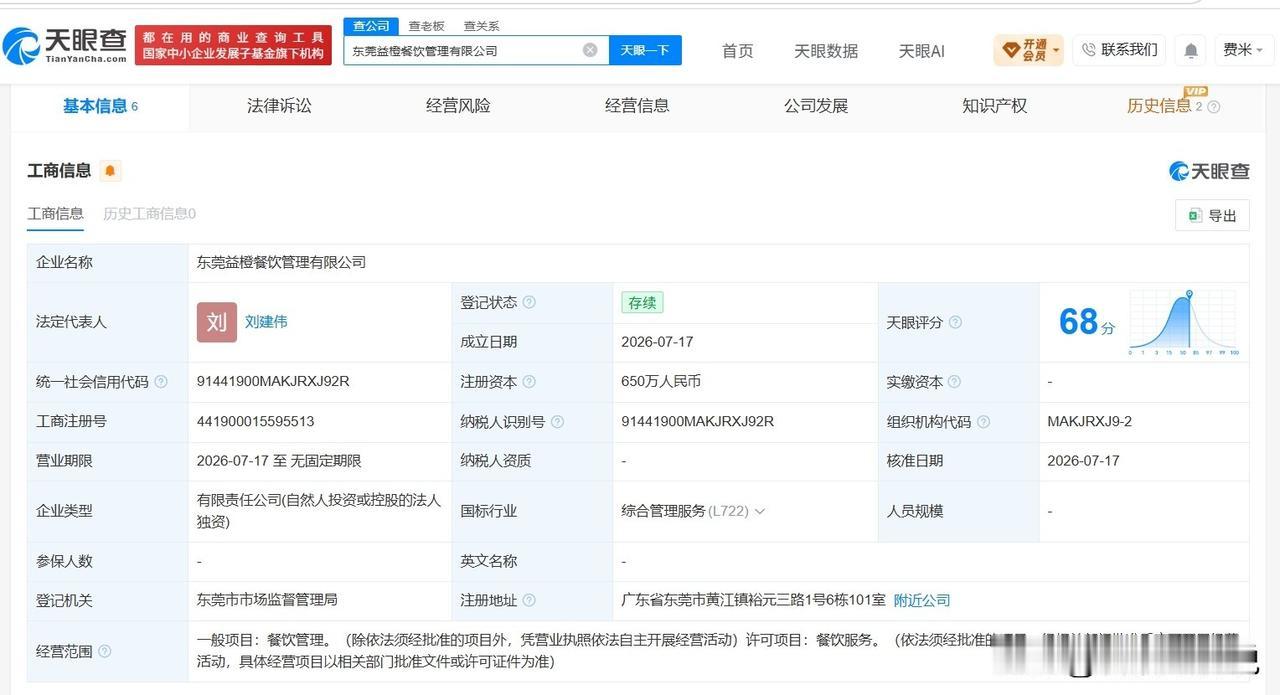Click the 联系我们 button
1280x695 pixels.
pyautogui.click(x=1118, y=50)
